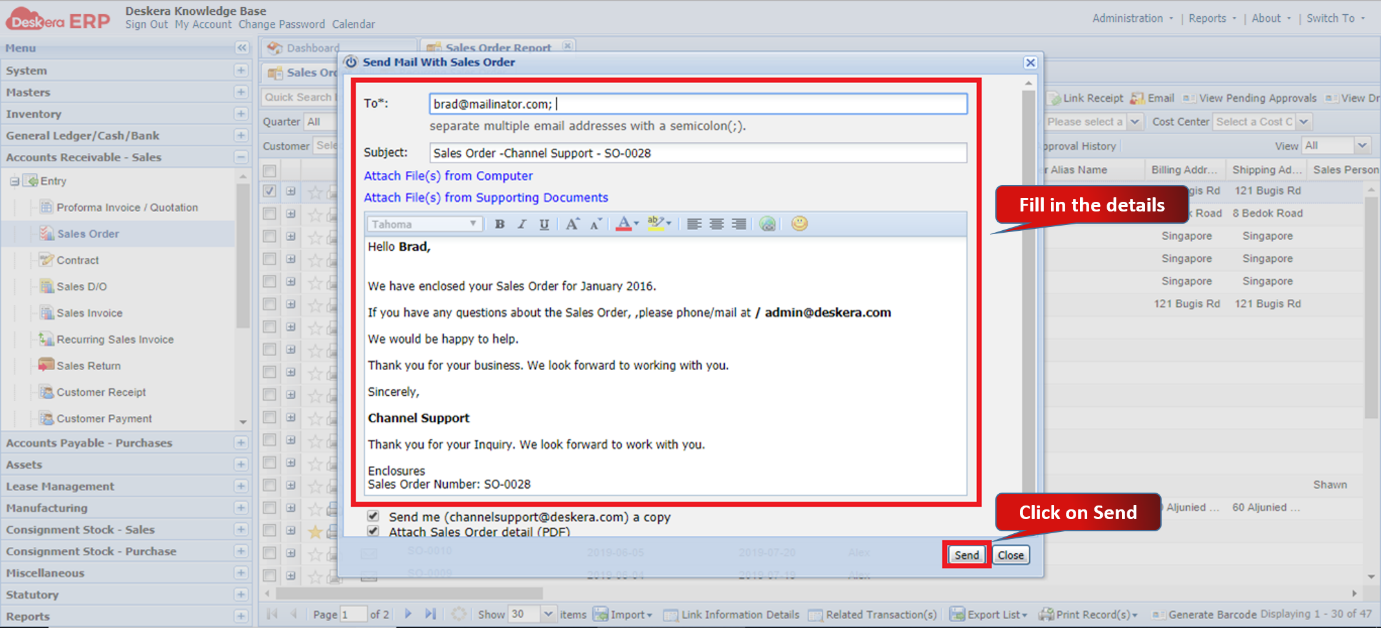Click the Sign Out link
1381x628 pixels.
tap(147, 24)
